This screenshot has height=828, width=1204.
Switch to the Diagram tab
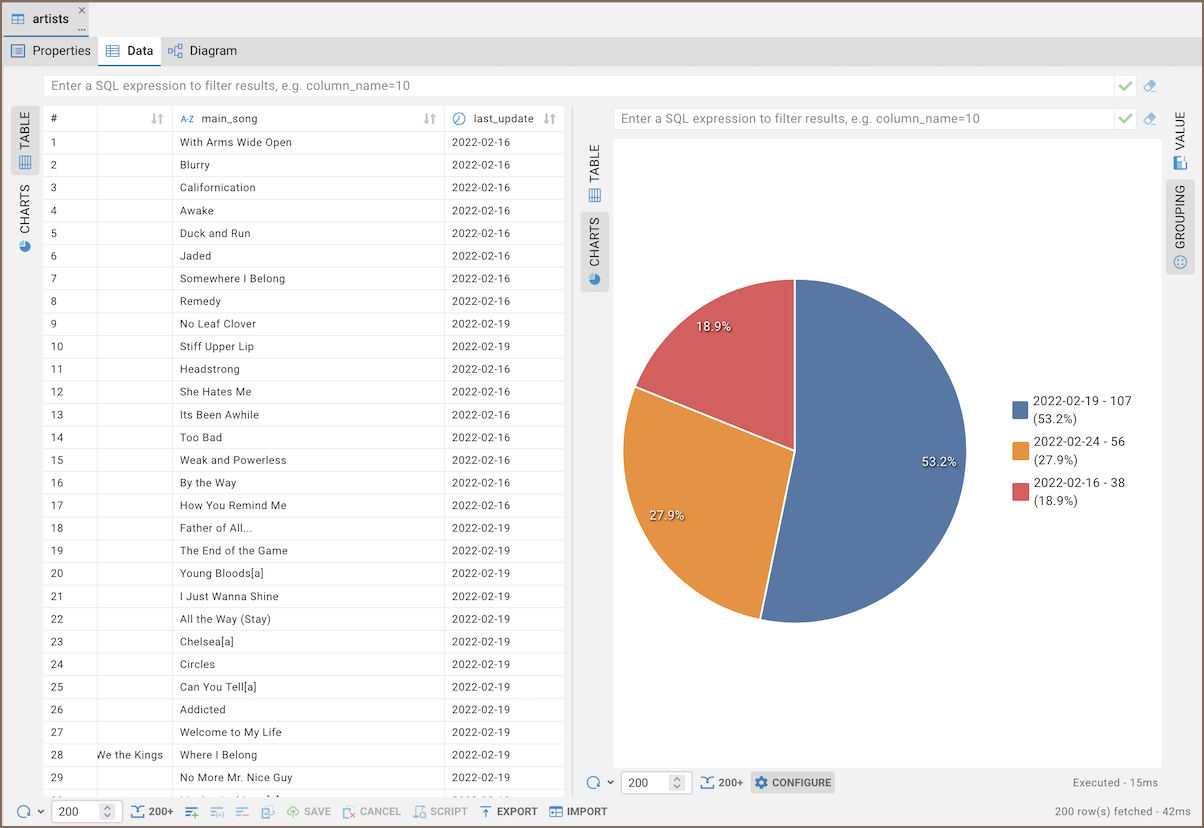[x=202, y=51]
